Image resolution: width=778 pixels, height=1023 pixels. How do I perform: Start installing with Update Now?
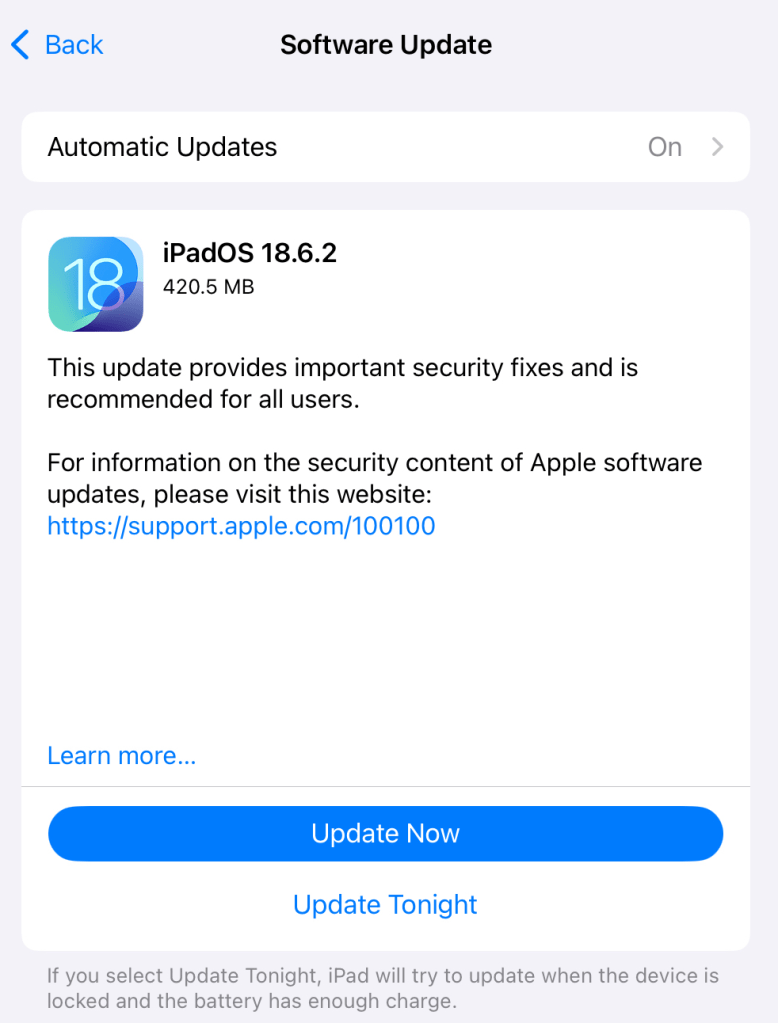(386, 834)
